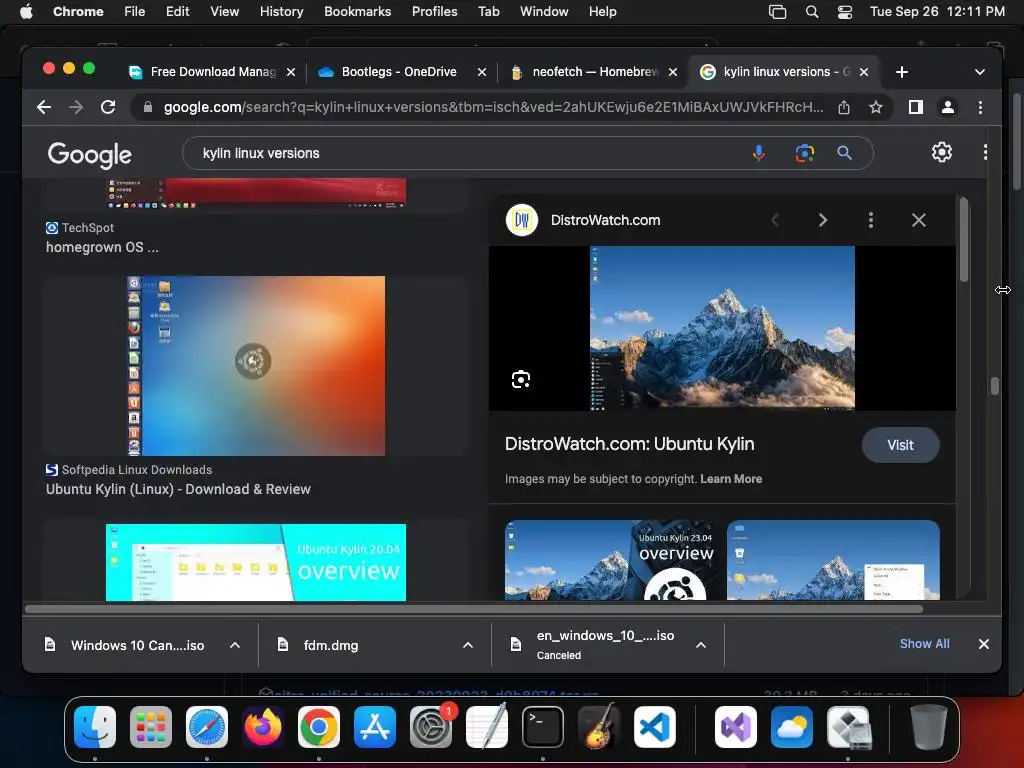
Task: Show next image in preview panel
Action: point(823,220)
